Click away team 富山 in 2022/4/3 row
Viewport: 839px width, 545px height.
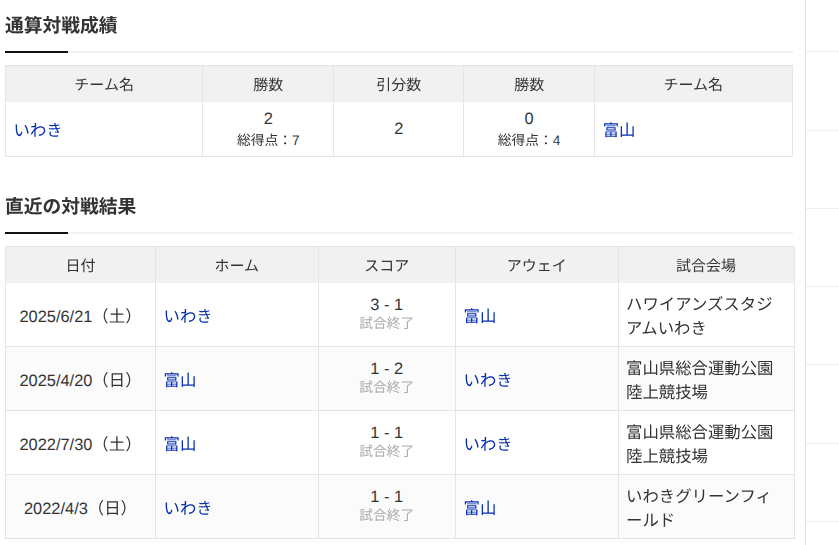[480, 508]
